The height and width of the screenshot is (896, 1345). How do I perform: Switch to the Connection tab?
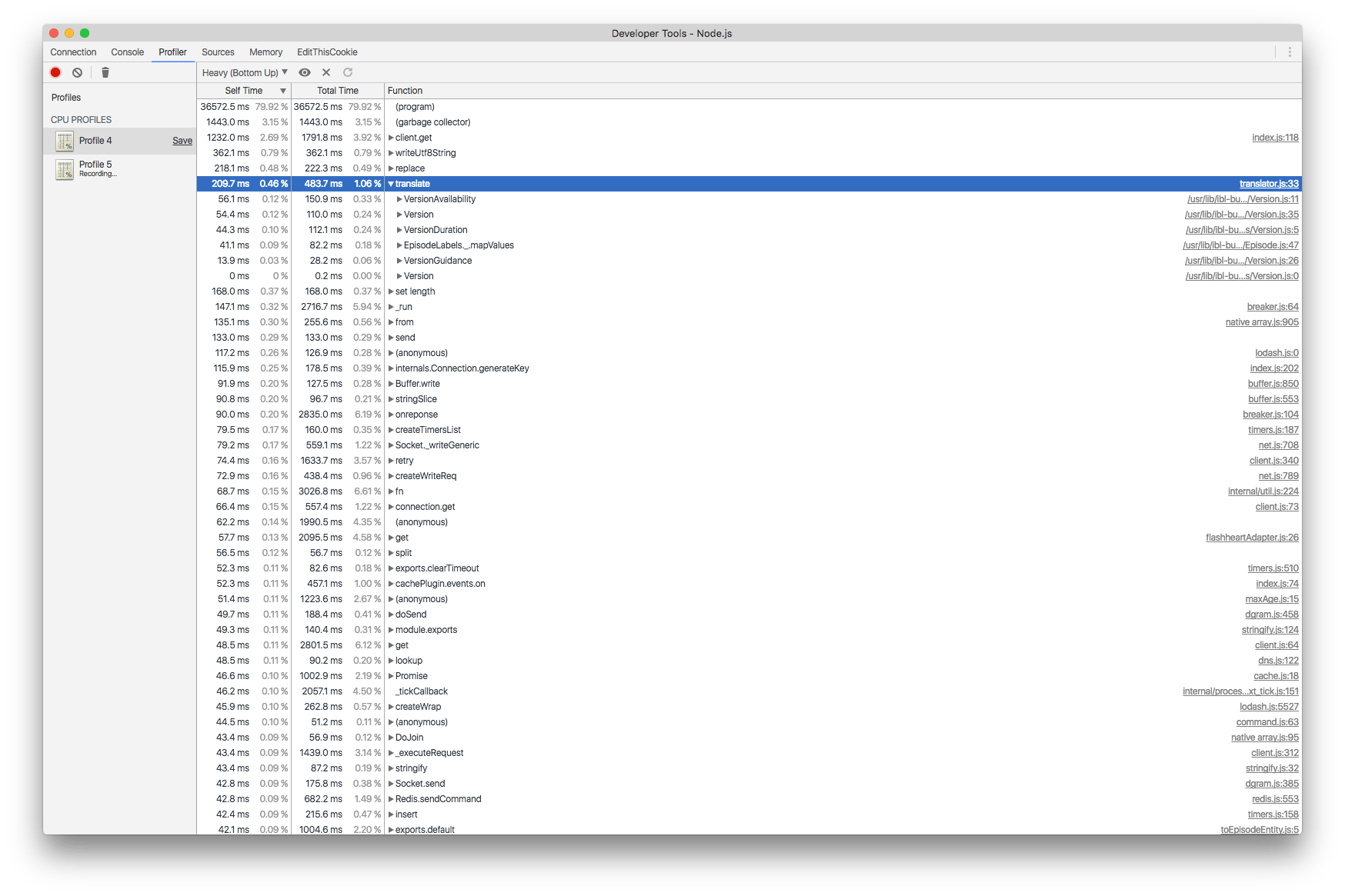[74, 52]
